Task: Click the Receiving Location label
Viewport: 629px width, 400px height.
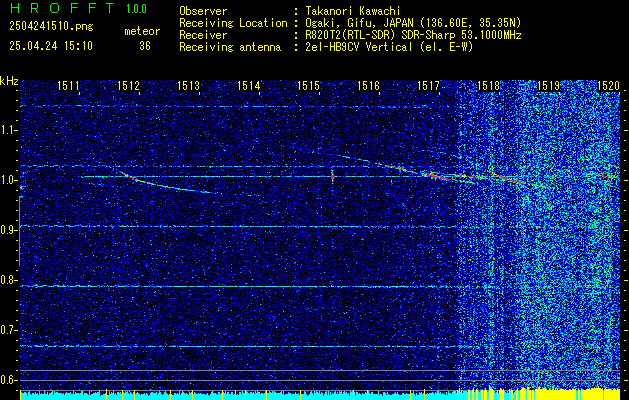Action: pyautogui.click(x=233, y=23)
